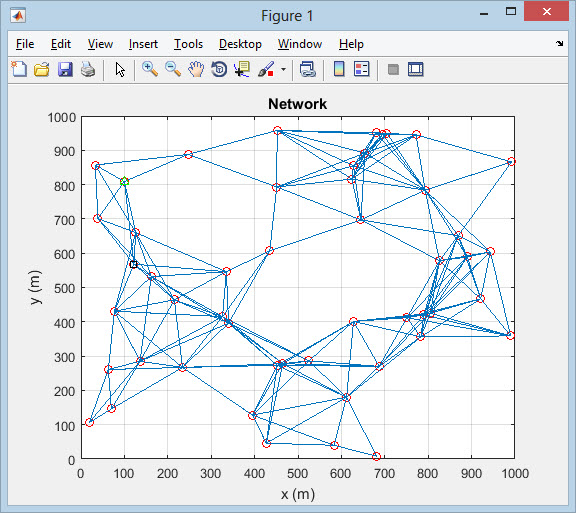Insert Colorbar using toolbar icon

tap(339, 69)
